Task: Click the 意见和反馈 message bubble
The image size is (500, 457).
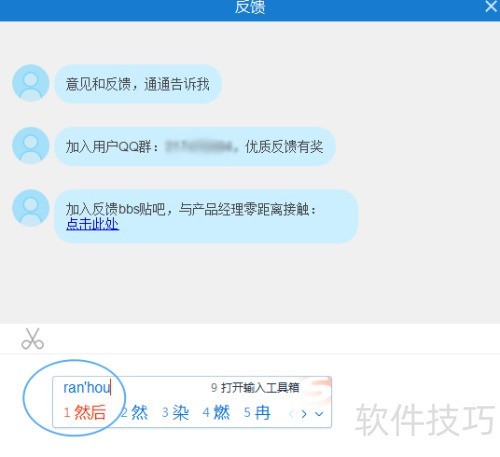Action: click(138, 84)
